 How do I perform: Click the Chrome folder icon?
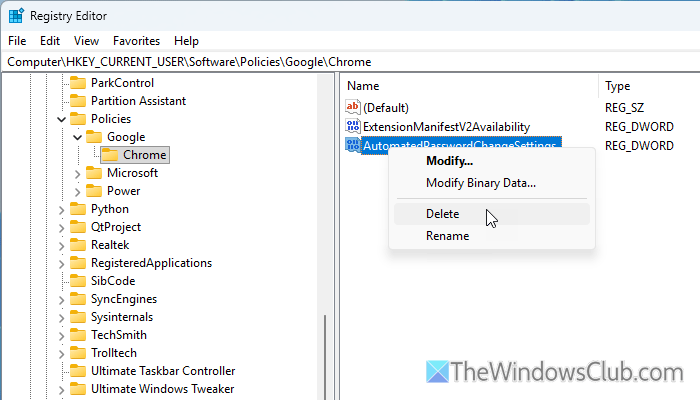(x=110, y=154)
